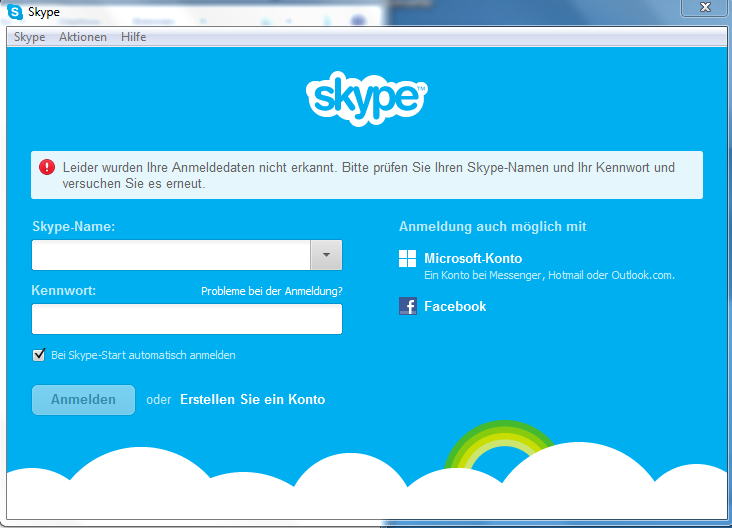Click the large Skype cloud logo

pyautogui.click(x=366, y=99)
